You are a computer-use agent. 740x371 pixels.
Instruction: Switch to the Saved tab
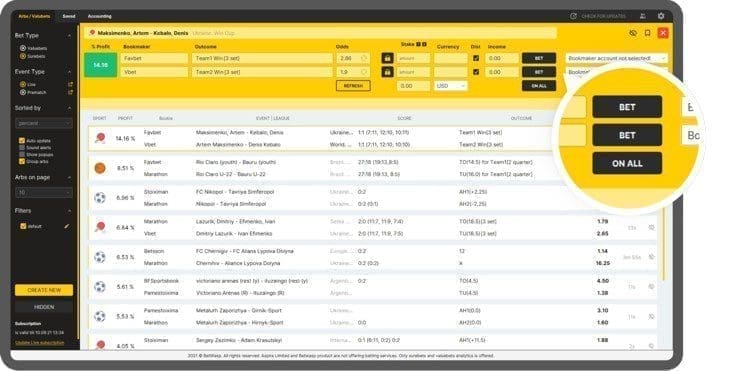point(69,16)
